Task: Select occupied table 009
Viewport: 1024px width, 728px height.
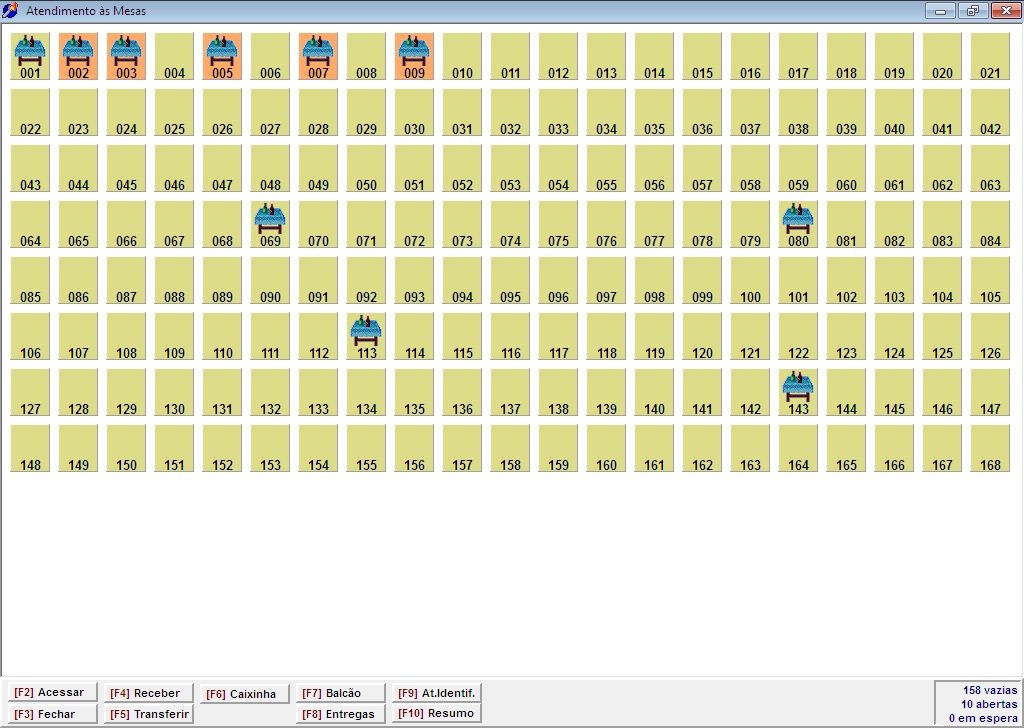Action: [x=414, y=56]
